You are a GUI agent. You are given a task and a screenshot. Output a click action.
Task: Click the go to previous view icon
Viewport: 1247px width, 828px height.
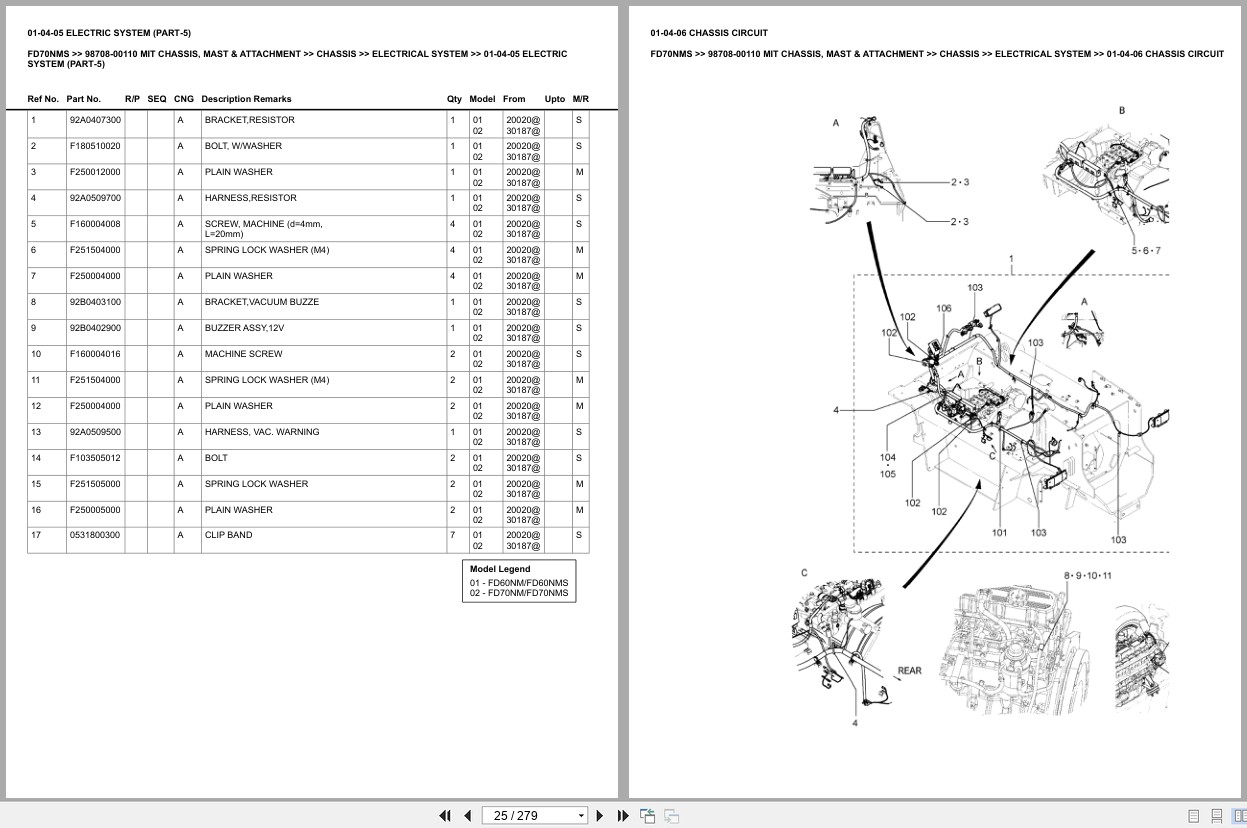coord(647,815)
